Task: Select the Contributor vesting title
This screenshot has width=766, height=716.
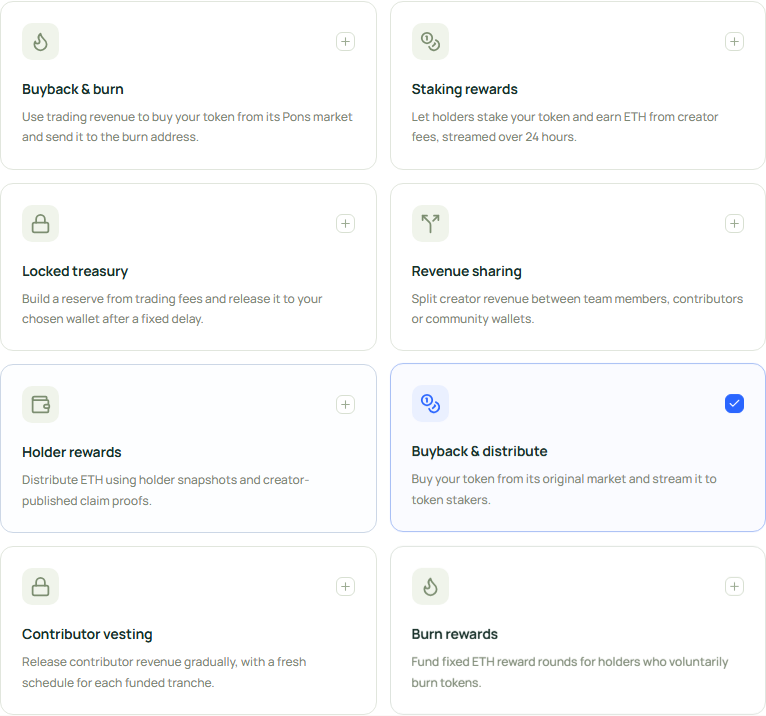Action: click(87, 634)
